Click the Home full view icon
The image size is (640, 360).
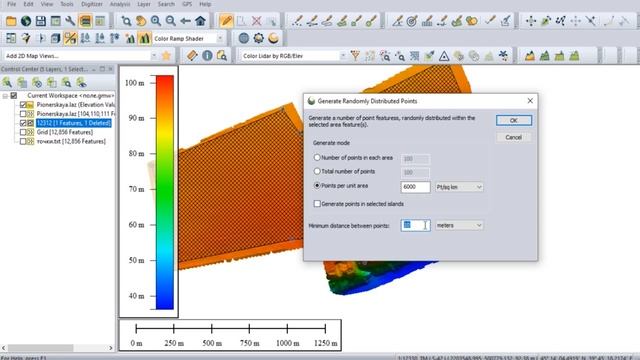[200, 21]
